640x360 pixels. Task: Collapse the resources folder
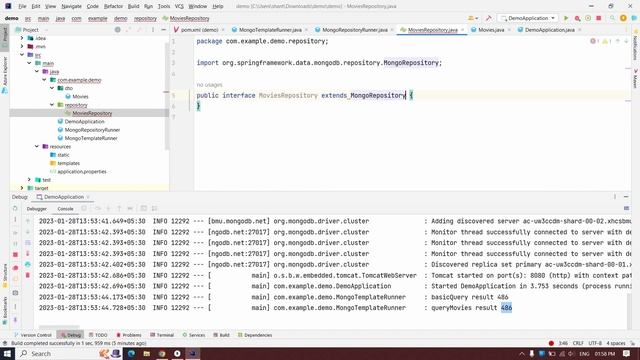coord(37,147)
